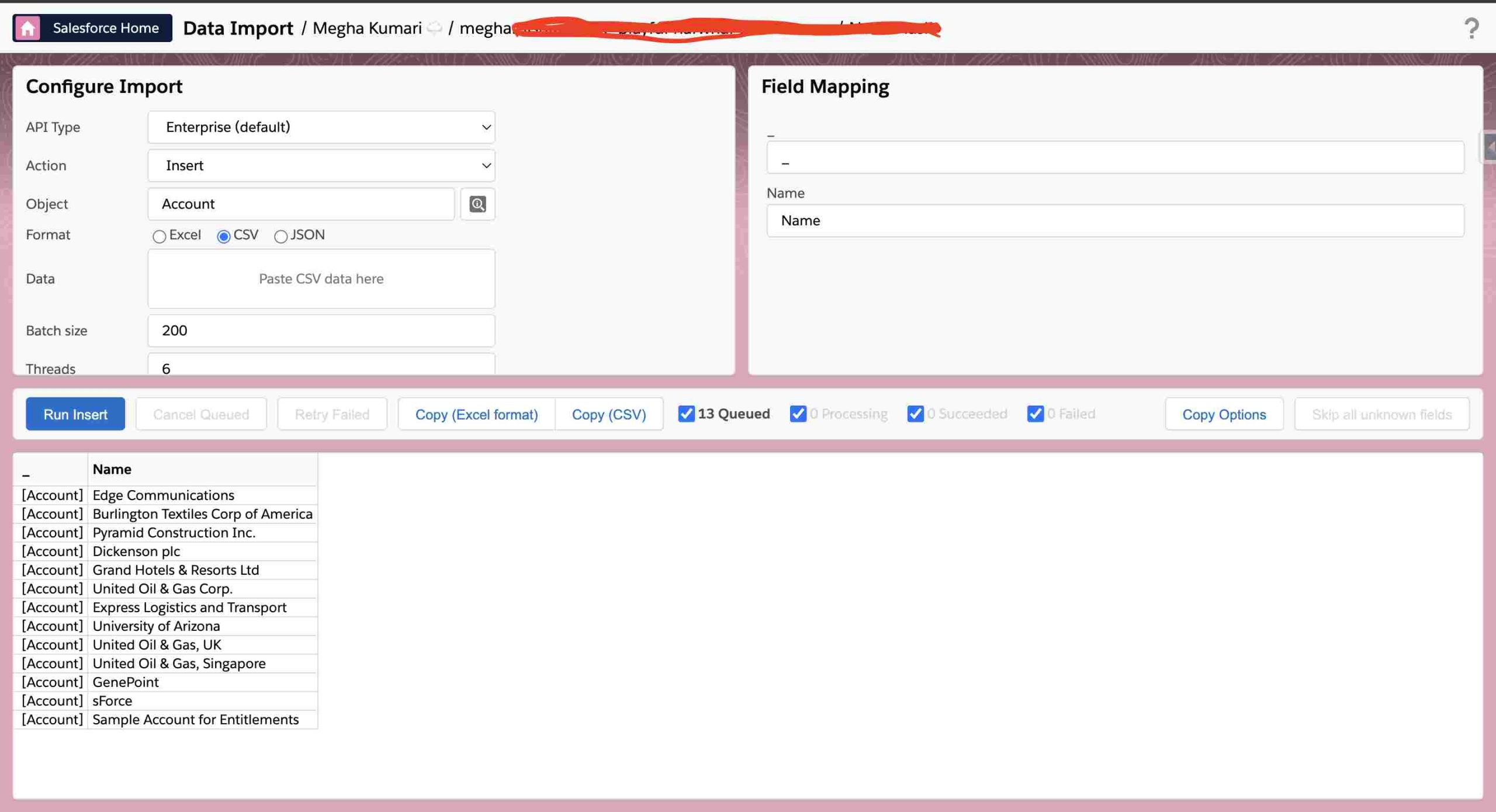Click the Name column header in results table
This screenshot has width=1496, height=812.
coord(202,469)
